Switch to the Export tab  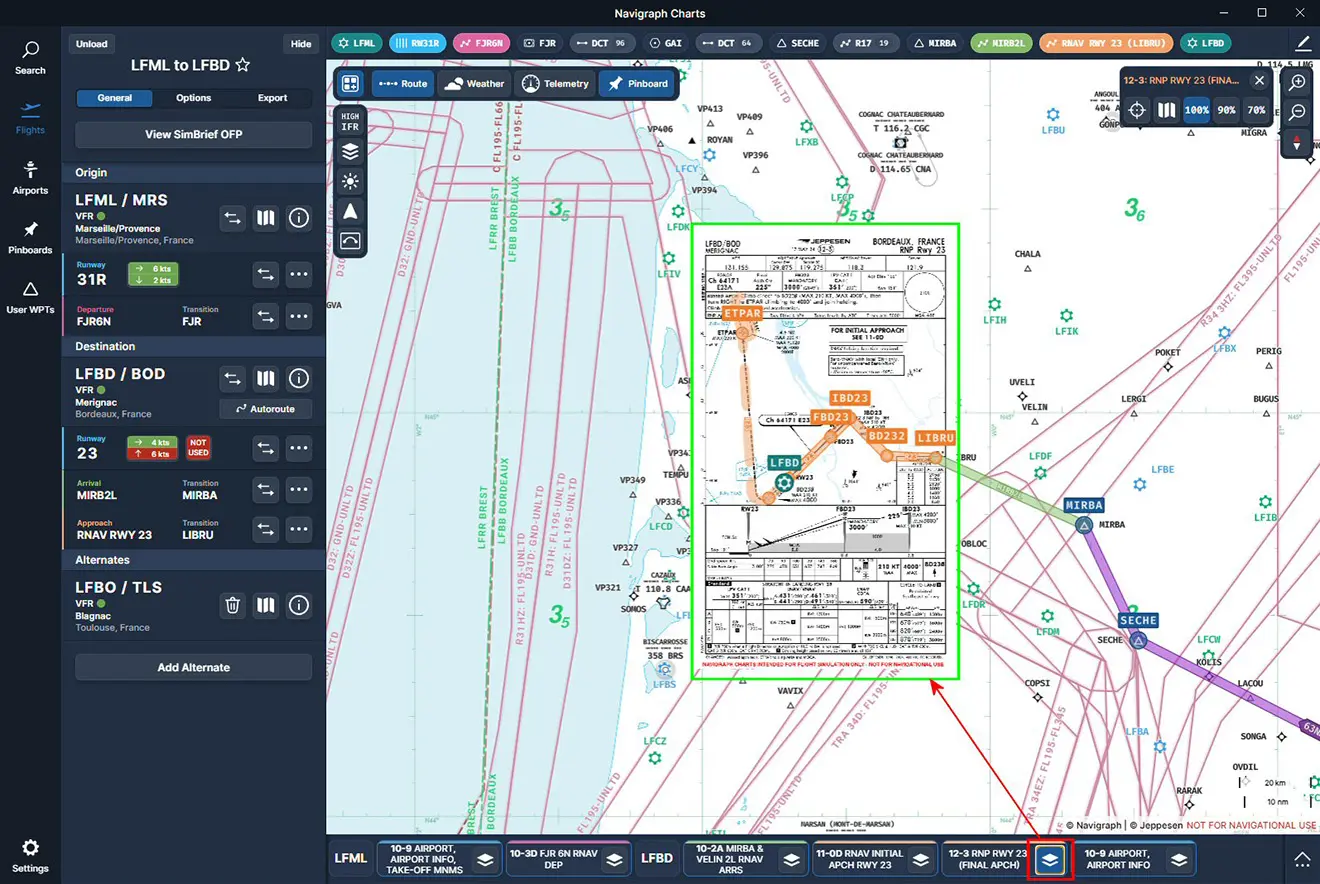pyautogui.click(x=272, y=98)
